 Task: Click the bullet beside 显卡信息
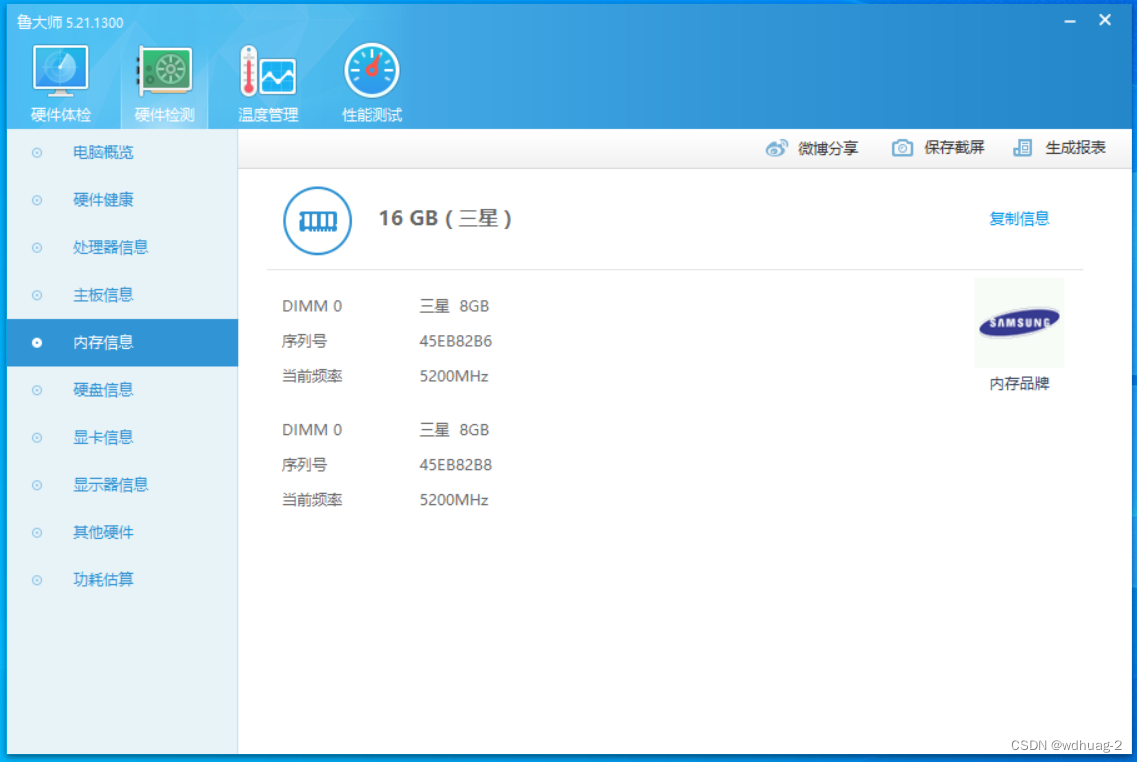(37, 437)
